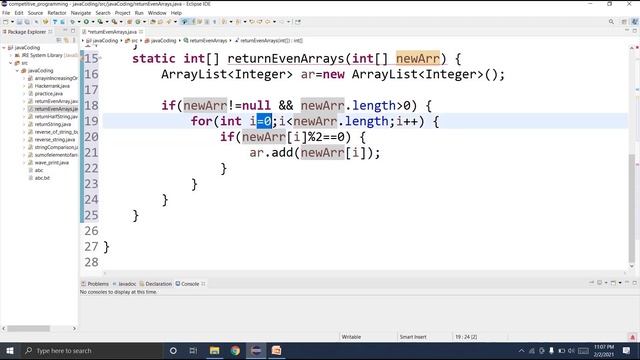Image resolution: width=640 pixels, height=360 pixels.
Task: Click the Debug bug icon in toolbar
Action: click(72, 22)
